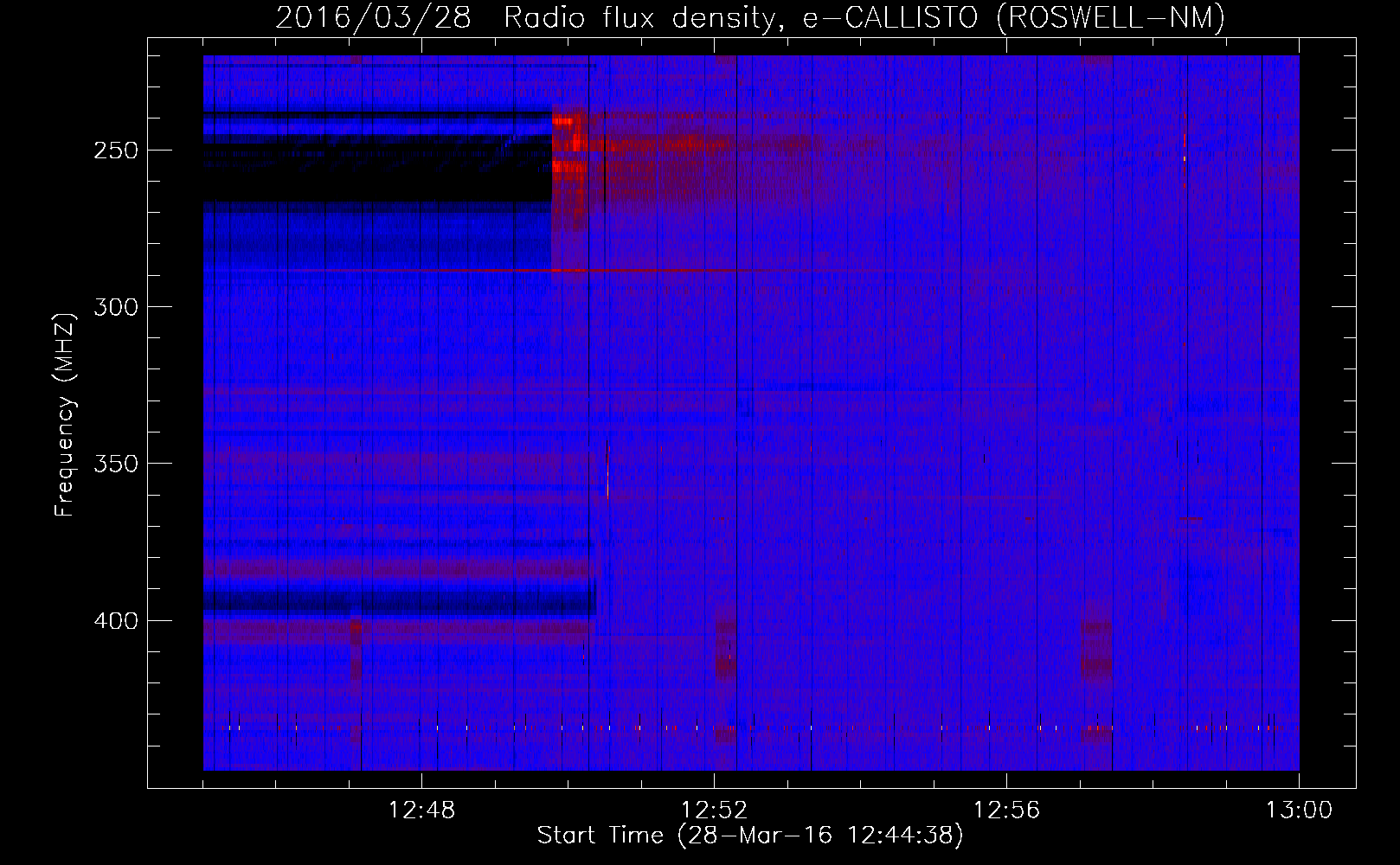The width and height of the screenshot is (1400, 865).
Task: Click the 12:56 time axis label
Action: click(x=1006, y=811)
